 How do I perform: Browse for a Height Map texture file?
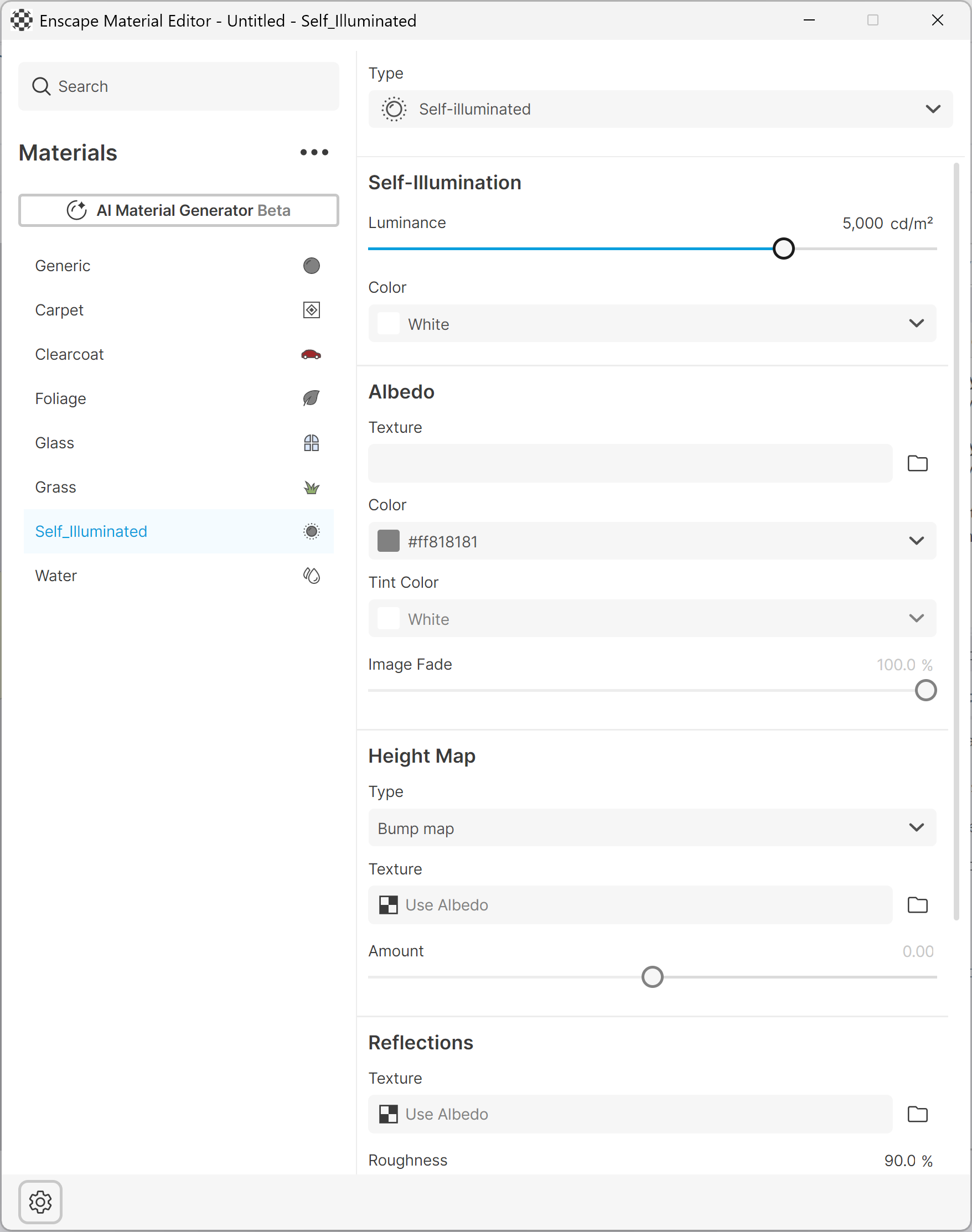[x=917, y=905]
